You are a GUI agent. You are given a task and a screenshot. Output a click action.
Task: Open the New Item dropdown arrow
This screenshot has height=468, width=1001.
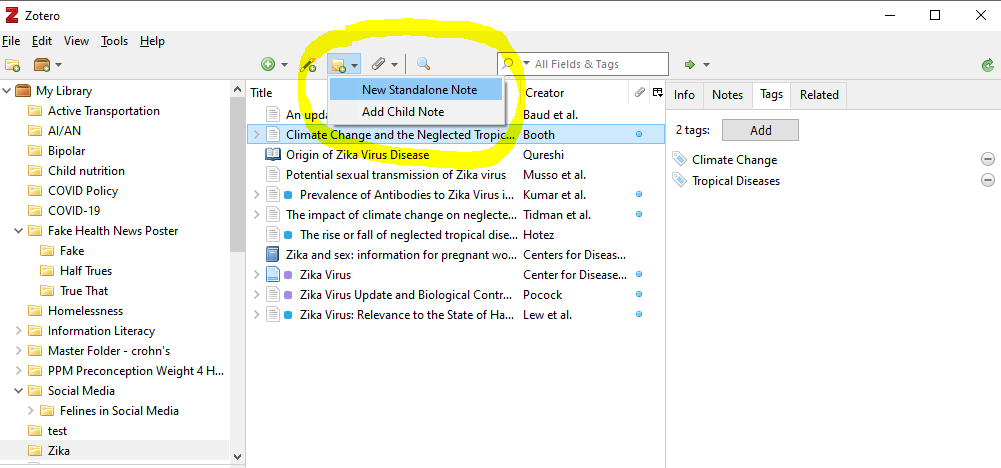pos(284,64)
